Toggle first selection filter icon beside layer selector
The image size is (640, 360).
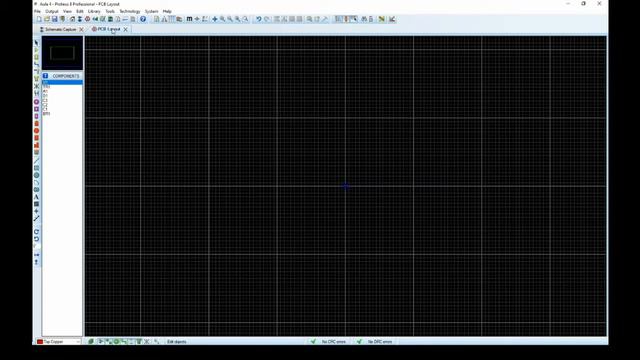91,342
